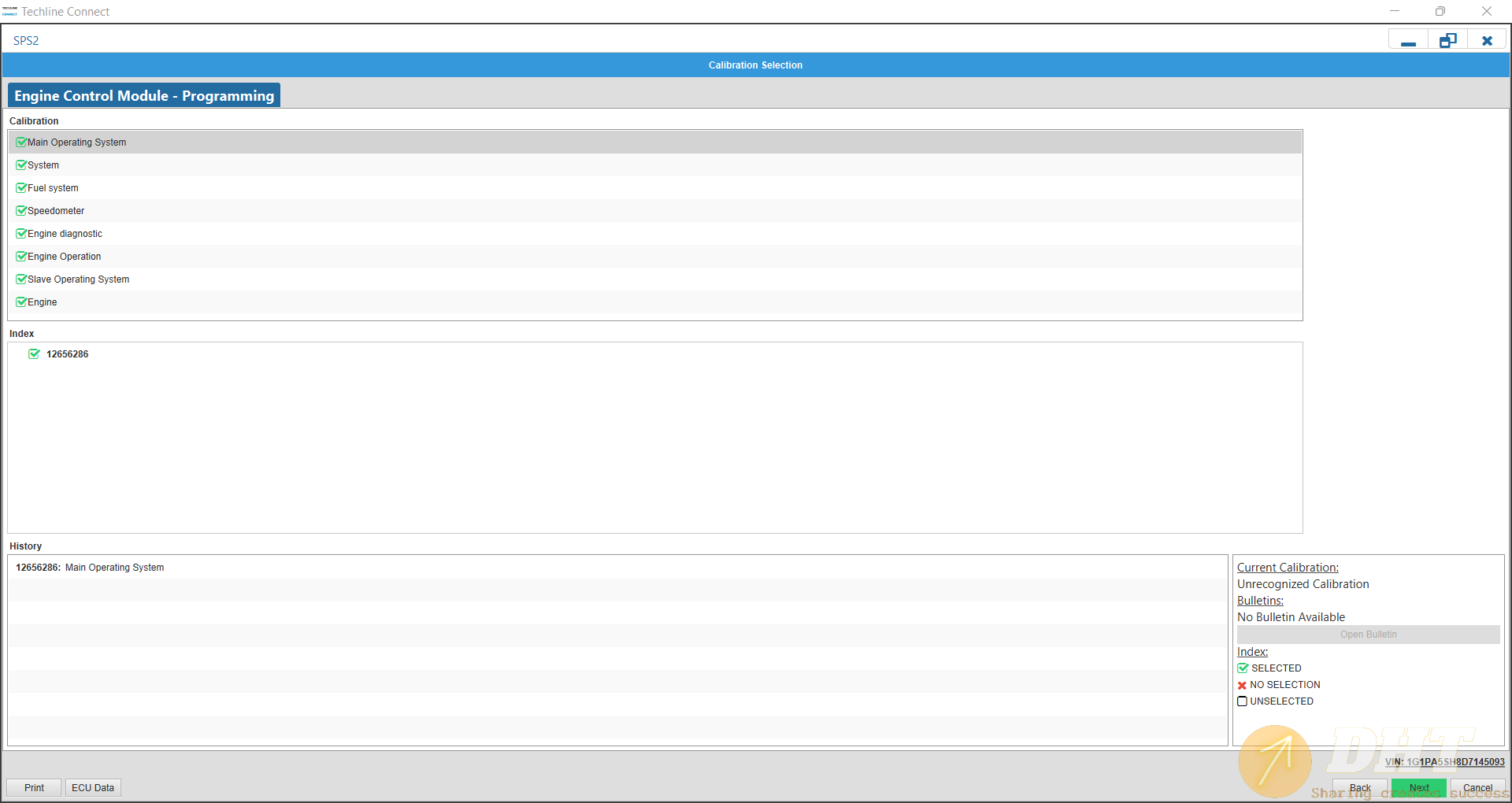Screen dimensions: 1512x803
Task: Click the green check beside Fuel system
Action: pyautogui.click(x=21, y=188)
